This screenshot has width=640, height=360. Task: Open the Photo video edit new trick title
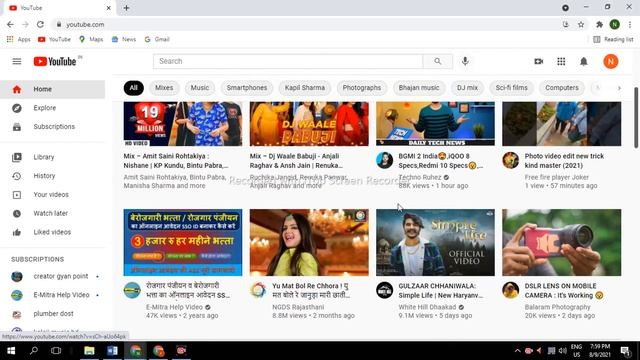564,161
